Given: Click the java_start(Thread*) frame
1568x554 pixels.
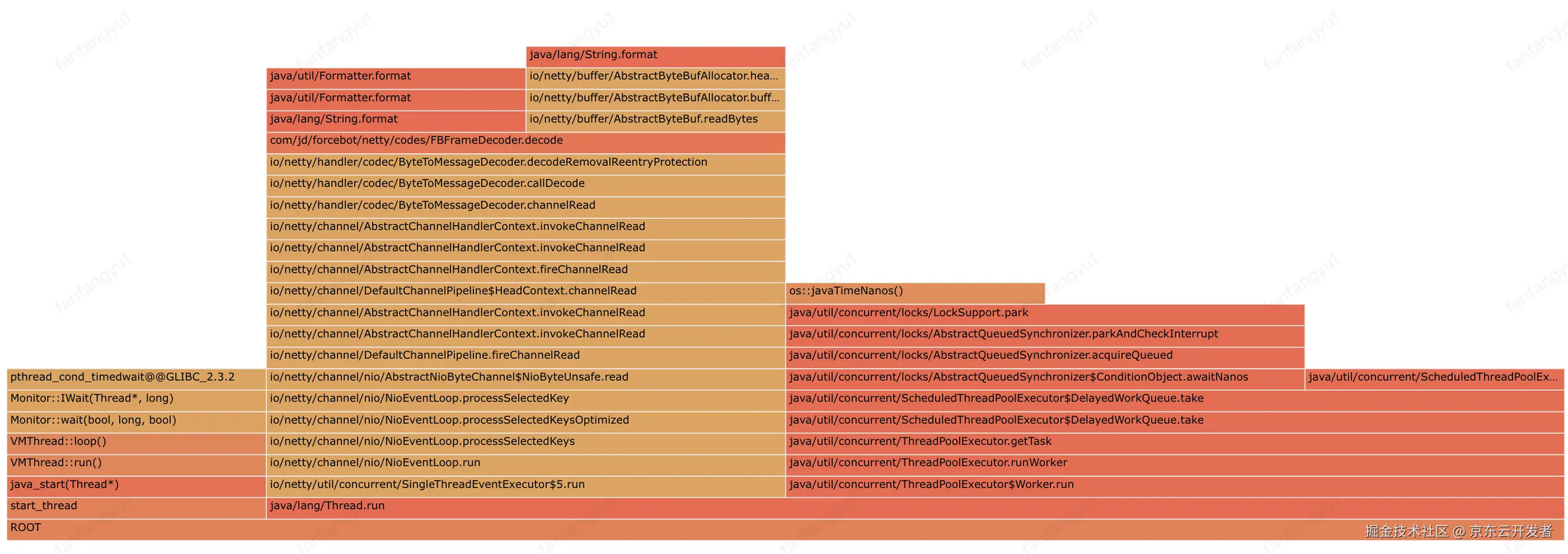Looking at the screenshot, I should pos(136,486).
